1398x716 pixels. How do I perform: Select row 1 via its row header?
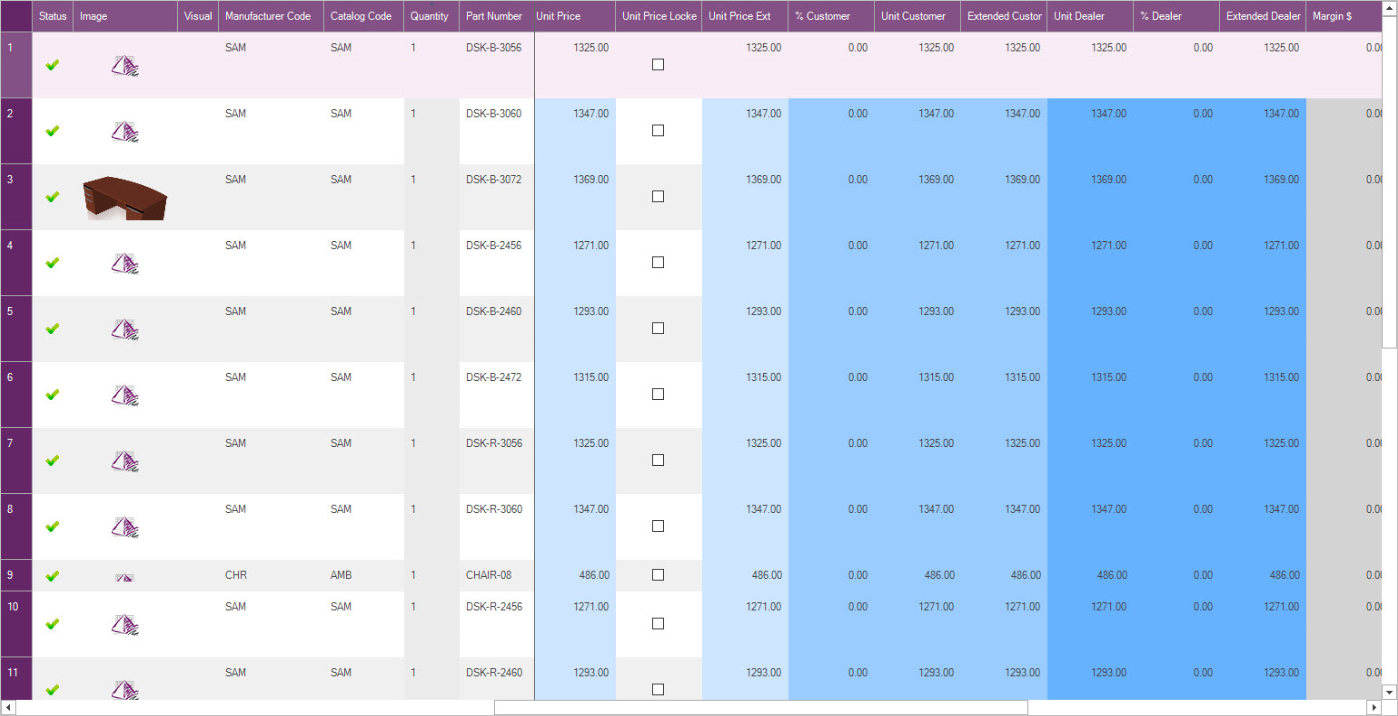tap(16, 65)
